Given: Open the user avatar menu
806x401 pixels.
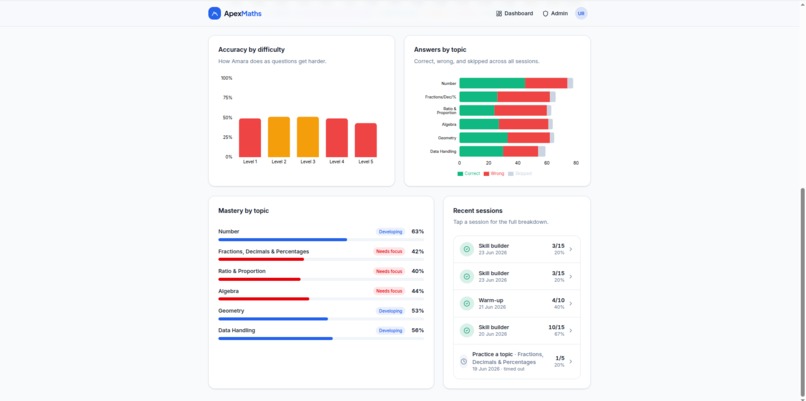Looking at the screenshot, I should tap(581, 13).
